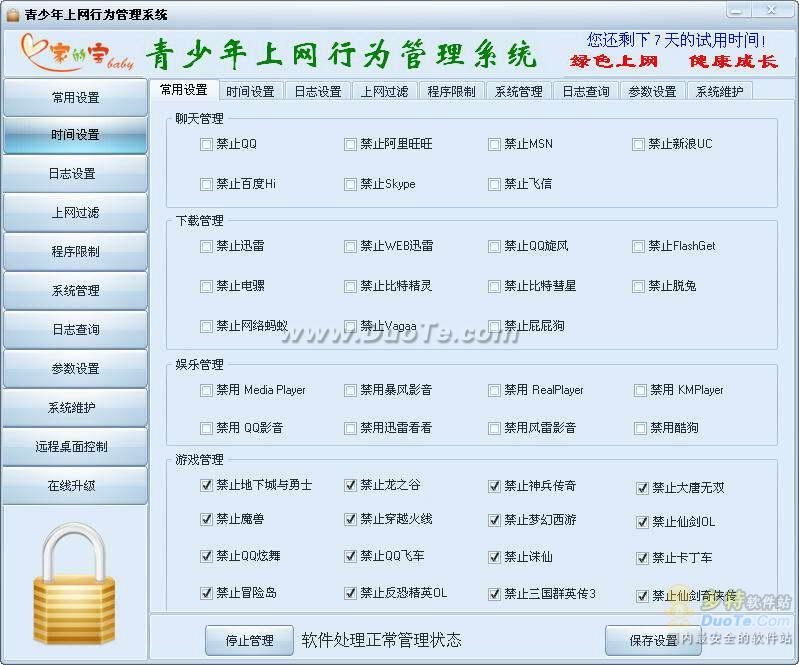Uncheck the 禁止龙之谷 checkbox
Viewport: 799px width, 665px height.
pos(350,486)
